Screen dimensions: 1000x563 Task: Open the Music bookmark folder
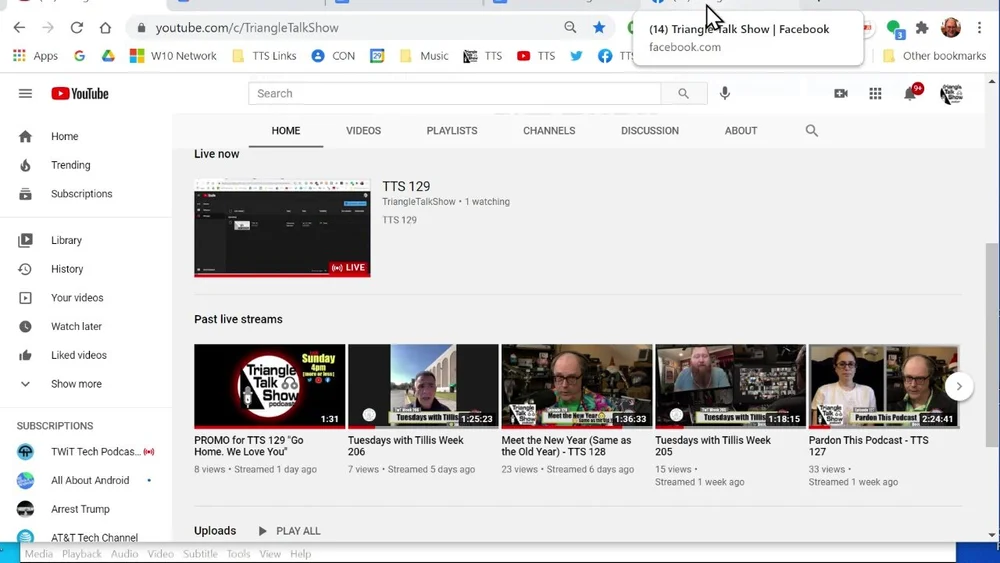click(x=424, y=56)
